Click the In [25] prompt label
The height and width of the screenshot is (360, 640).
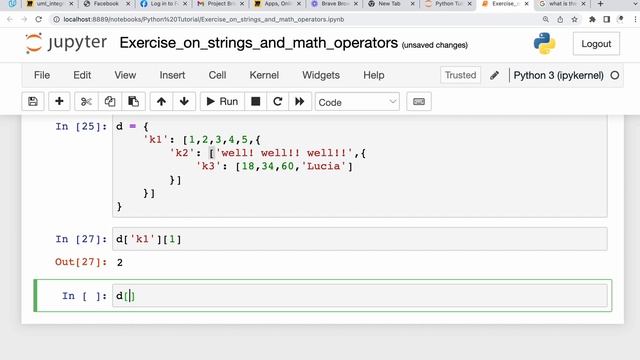coord(81,127)
